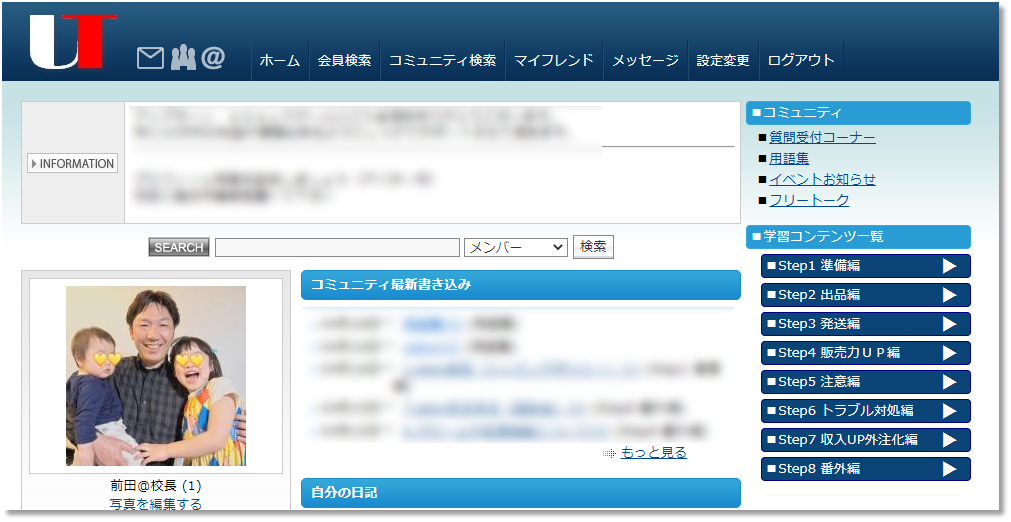Click the もっと見る link
Image resolution: width=1011 pixels, height=522 pixels.
pyautogui.click(x=653, y=453)
